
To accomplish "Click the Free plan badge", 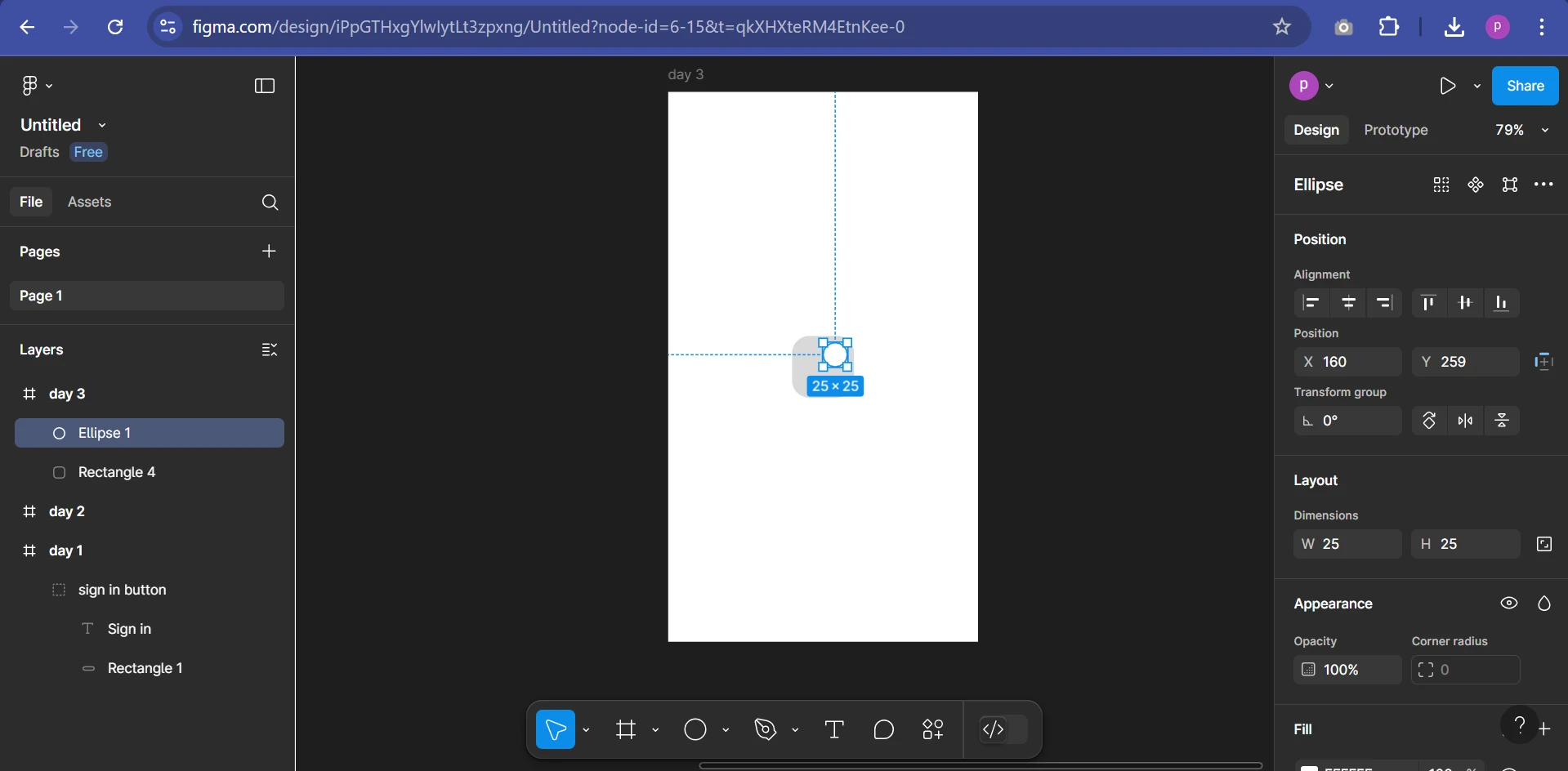I will pyautogui.click(x=88, y=152).
